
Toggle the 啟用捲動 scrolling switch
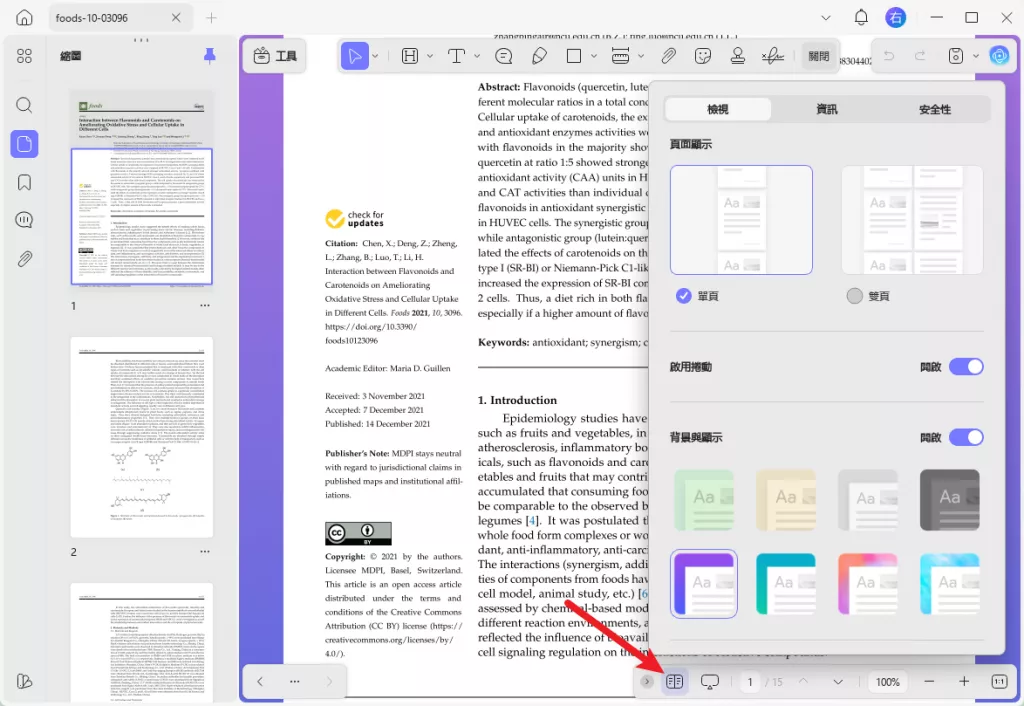point(966,367)
